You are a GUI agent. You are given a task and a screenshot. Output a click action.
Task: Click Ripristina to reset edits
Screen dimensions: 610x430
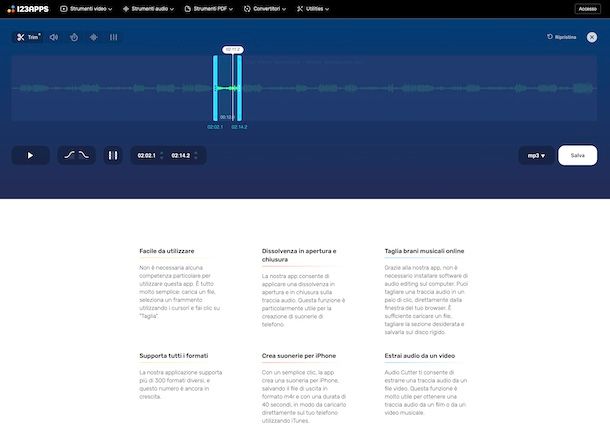pyautogui.click(x=561, y=37)
